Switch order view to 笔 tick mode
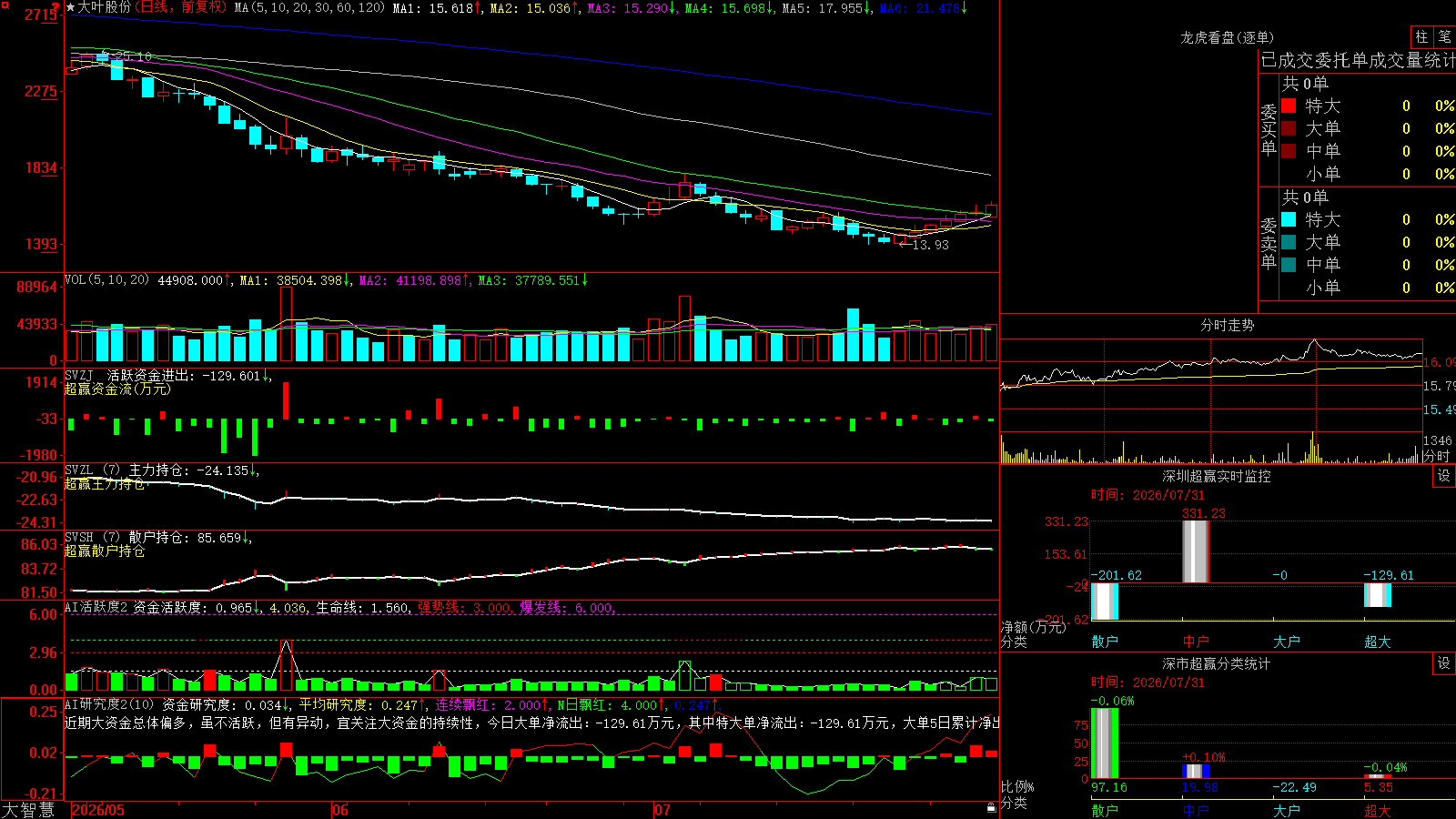The width and height of the screenshot is (1456, 819). click(x=1445, y=36)
